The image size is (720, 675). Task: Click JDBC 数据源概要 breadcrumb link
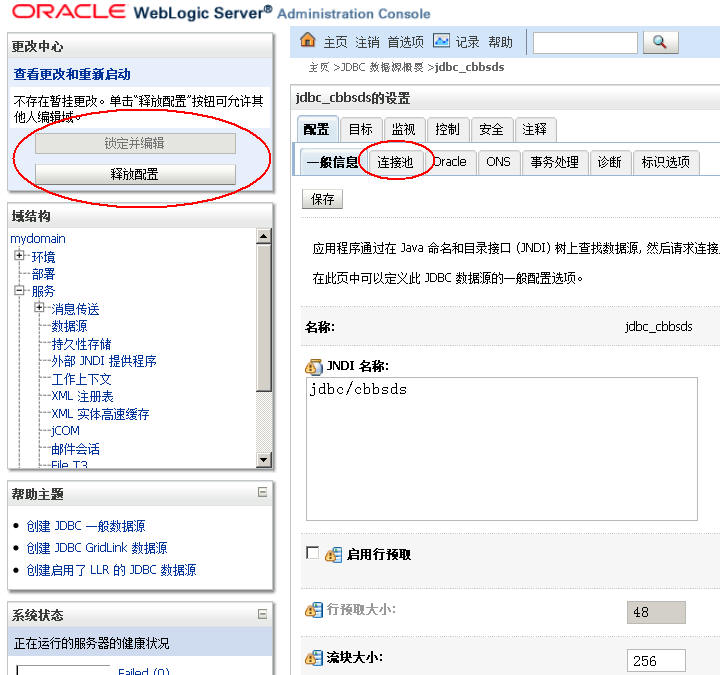tap(382, 68)
